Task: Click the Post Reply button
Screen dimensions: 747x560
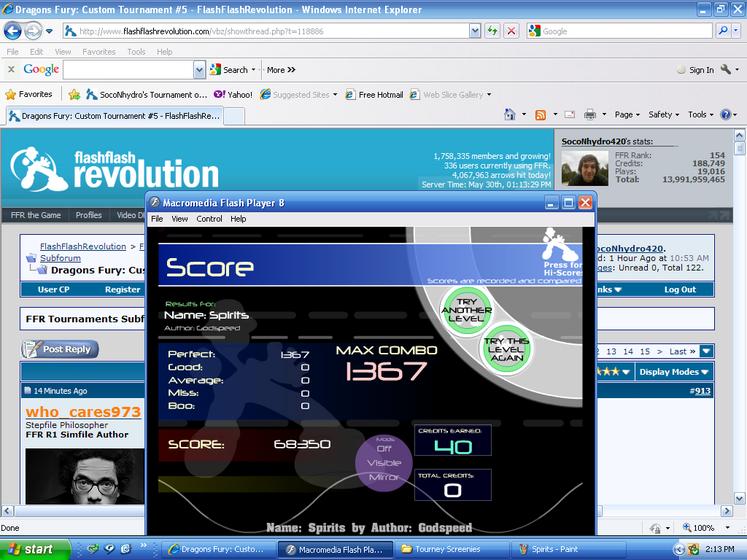Action: click(x=60, y=349)
